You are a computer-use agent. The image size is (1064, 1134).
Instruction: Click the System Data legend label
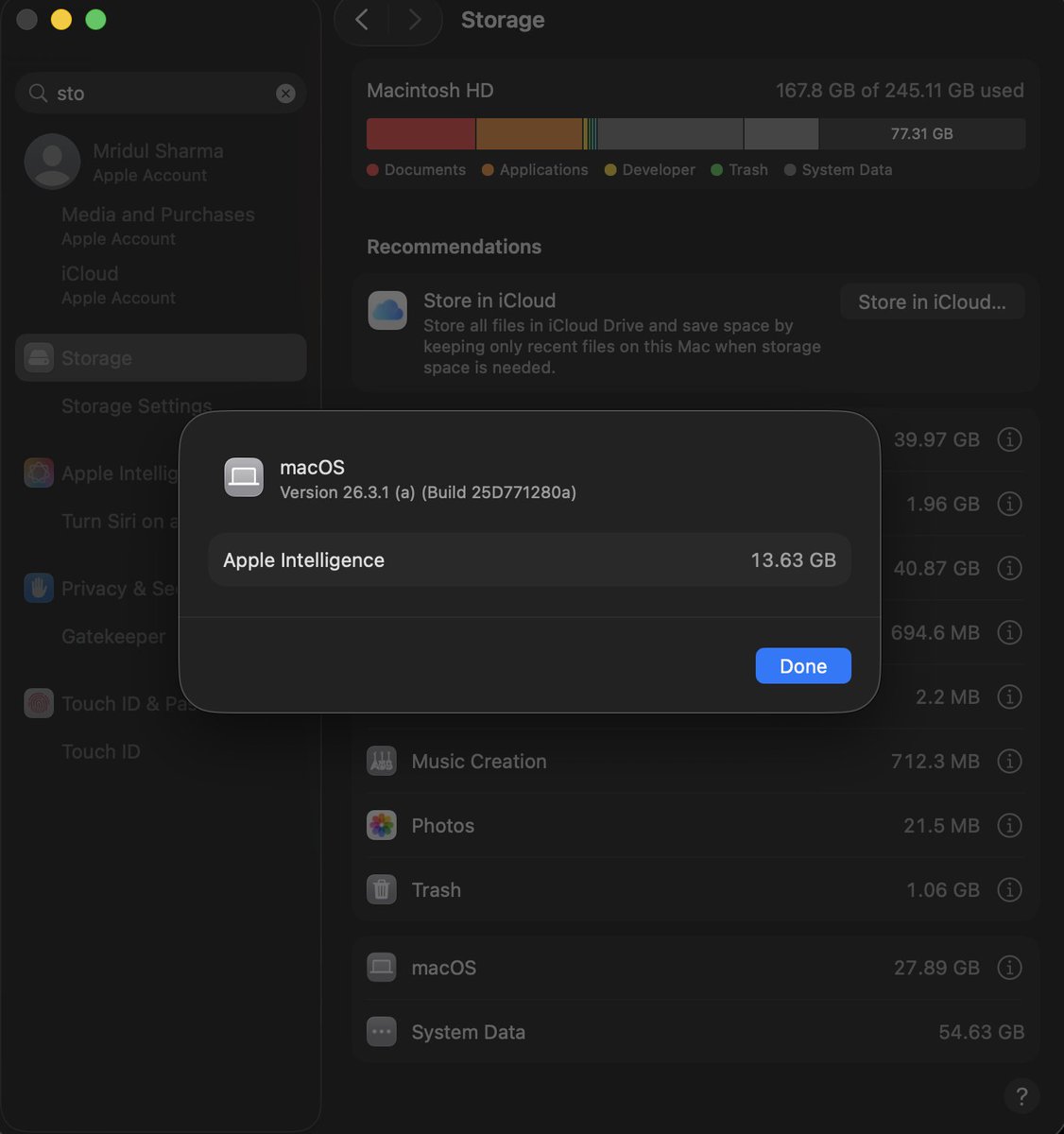[847, 170]
